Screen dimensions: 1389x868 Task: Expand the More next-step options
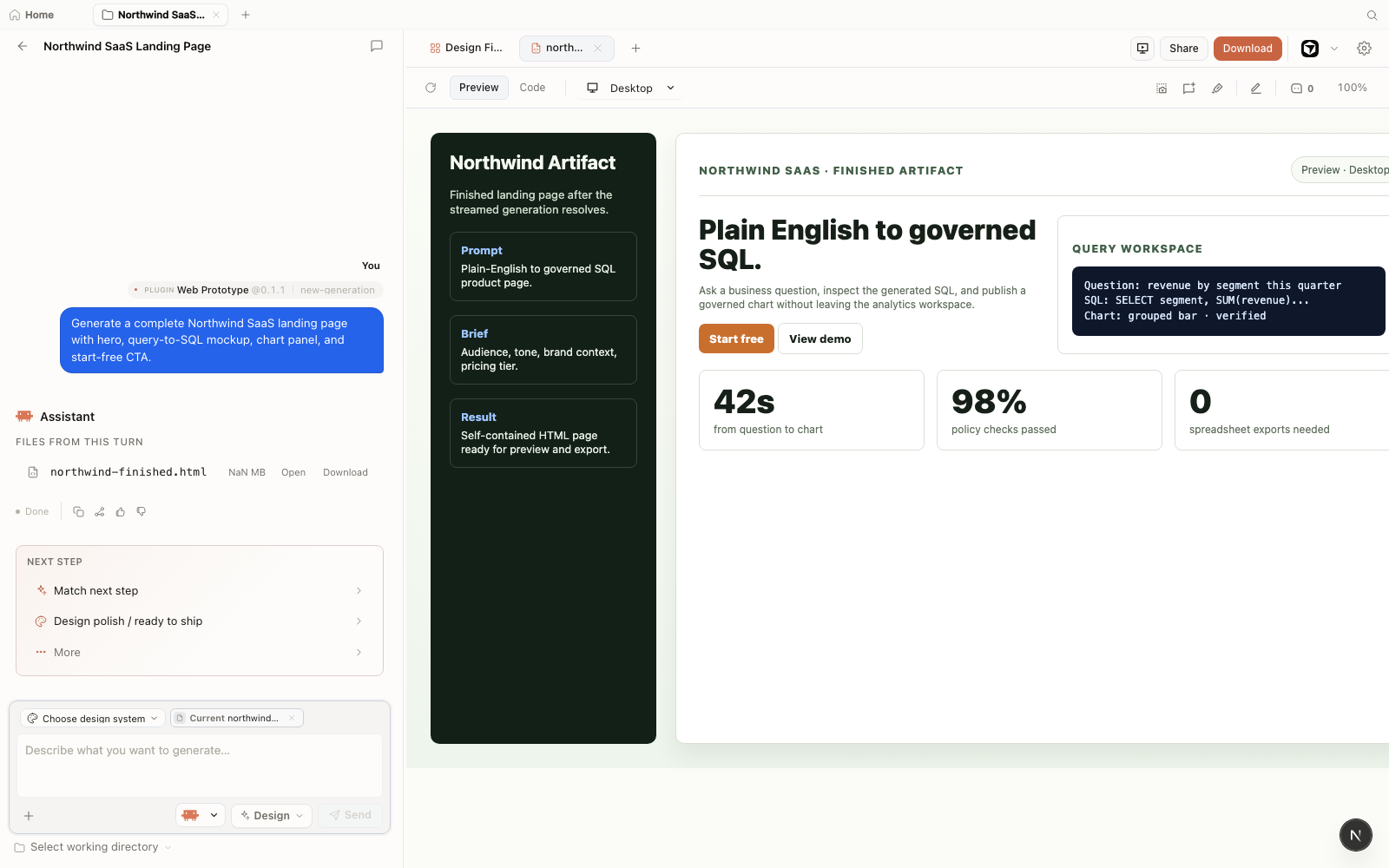tap(200, 652)
